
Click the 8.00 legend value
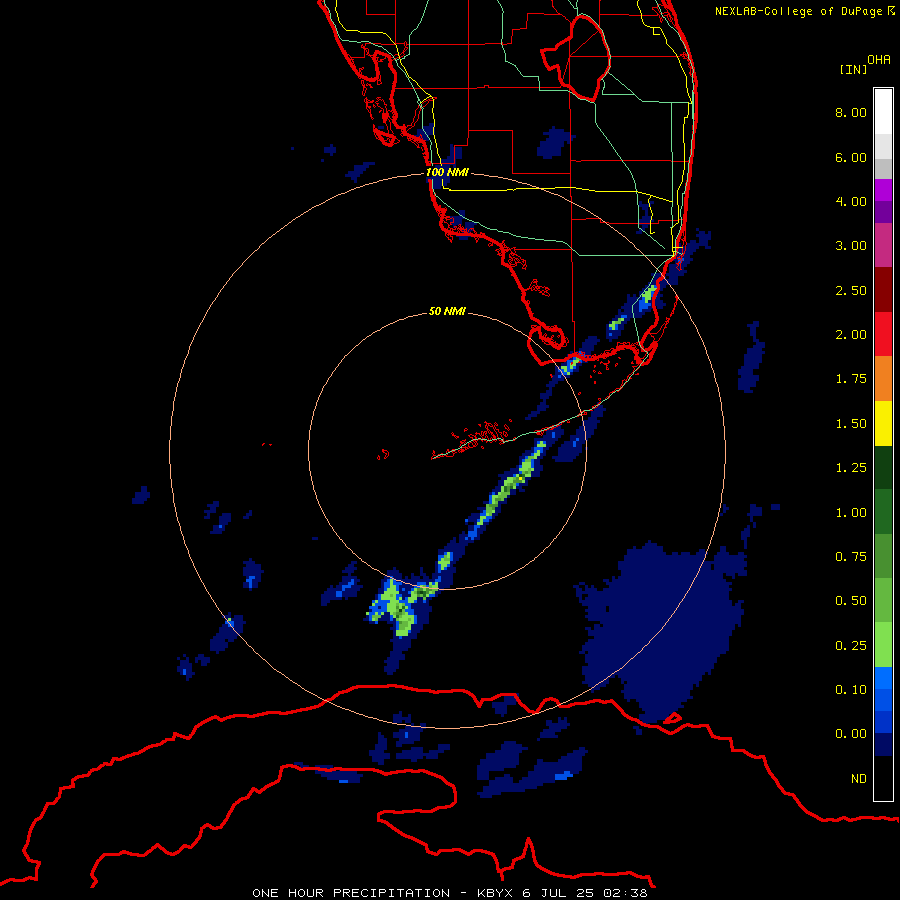(x=851, y=112)
